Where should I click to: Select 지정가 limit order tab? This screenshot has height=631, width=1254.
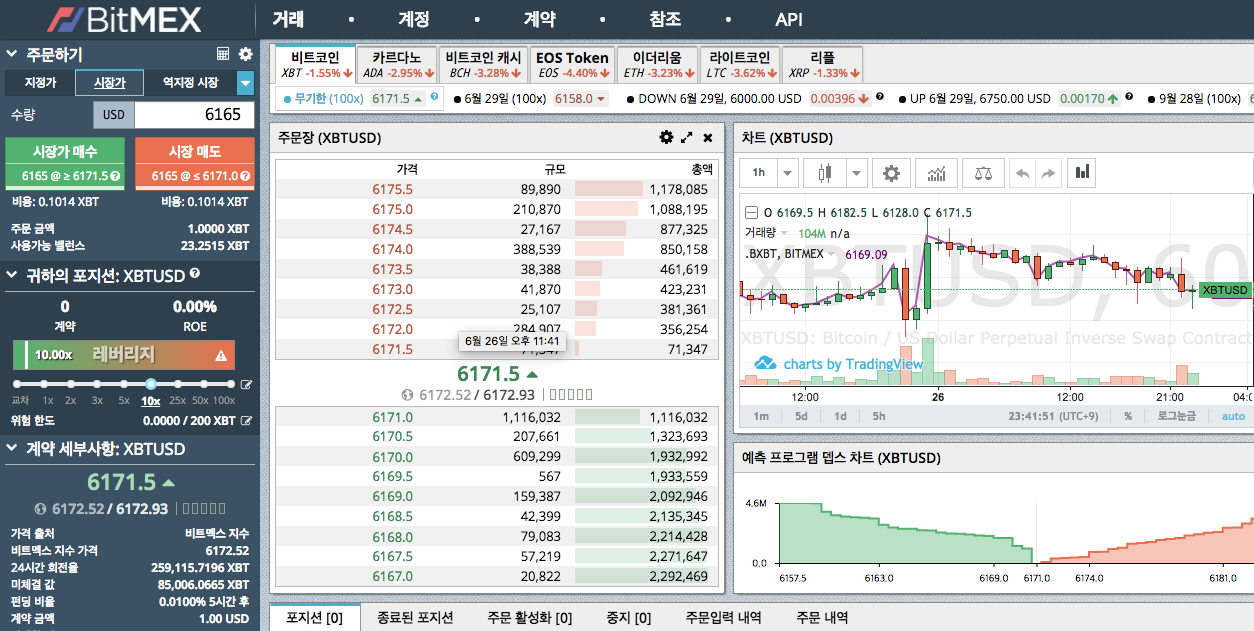40,83
